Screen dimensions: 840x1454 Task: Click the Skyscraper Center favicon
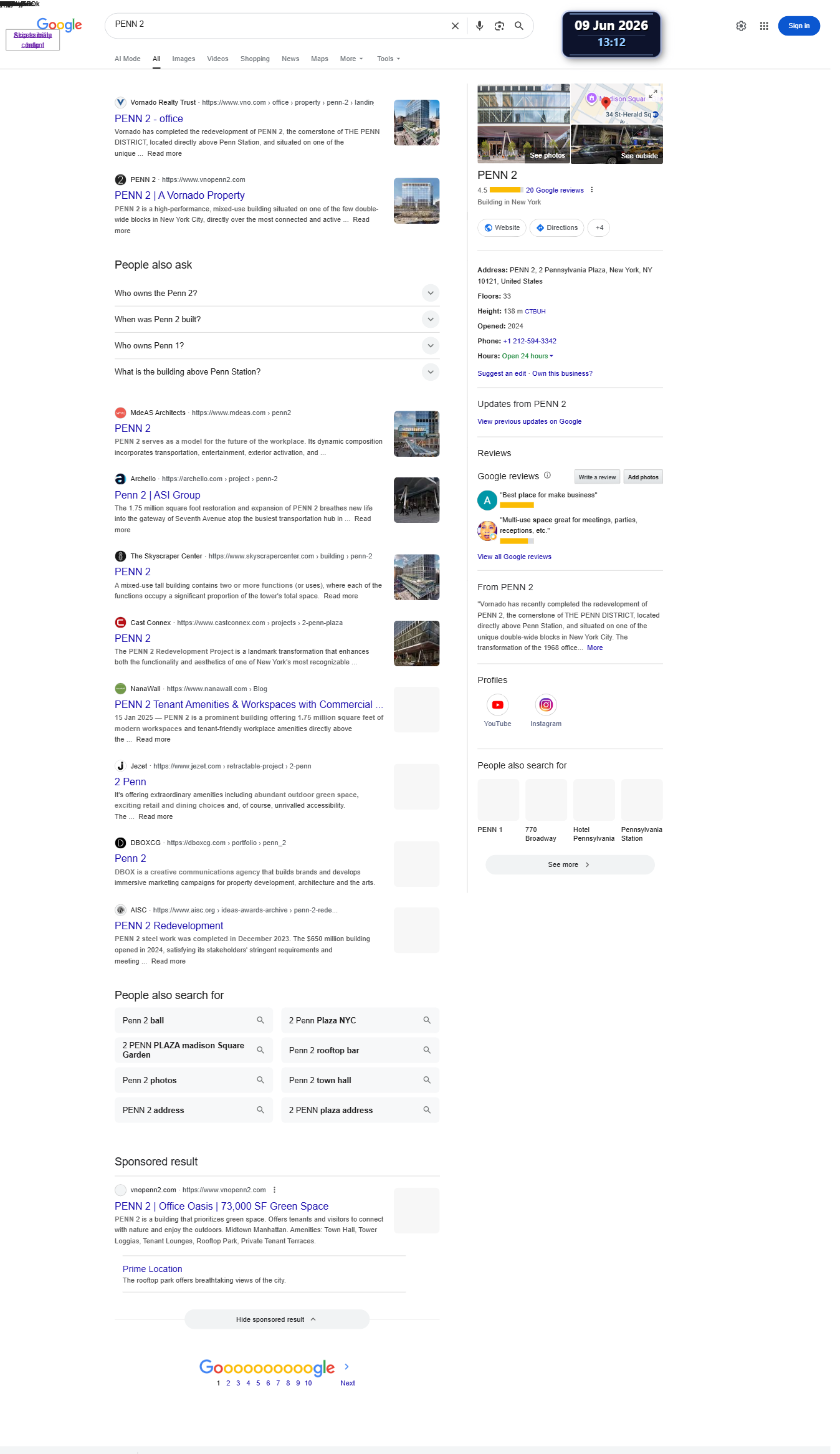point(120,556)
